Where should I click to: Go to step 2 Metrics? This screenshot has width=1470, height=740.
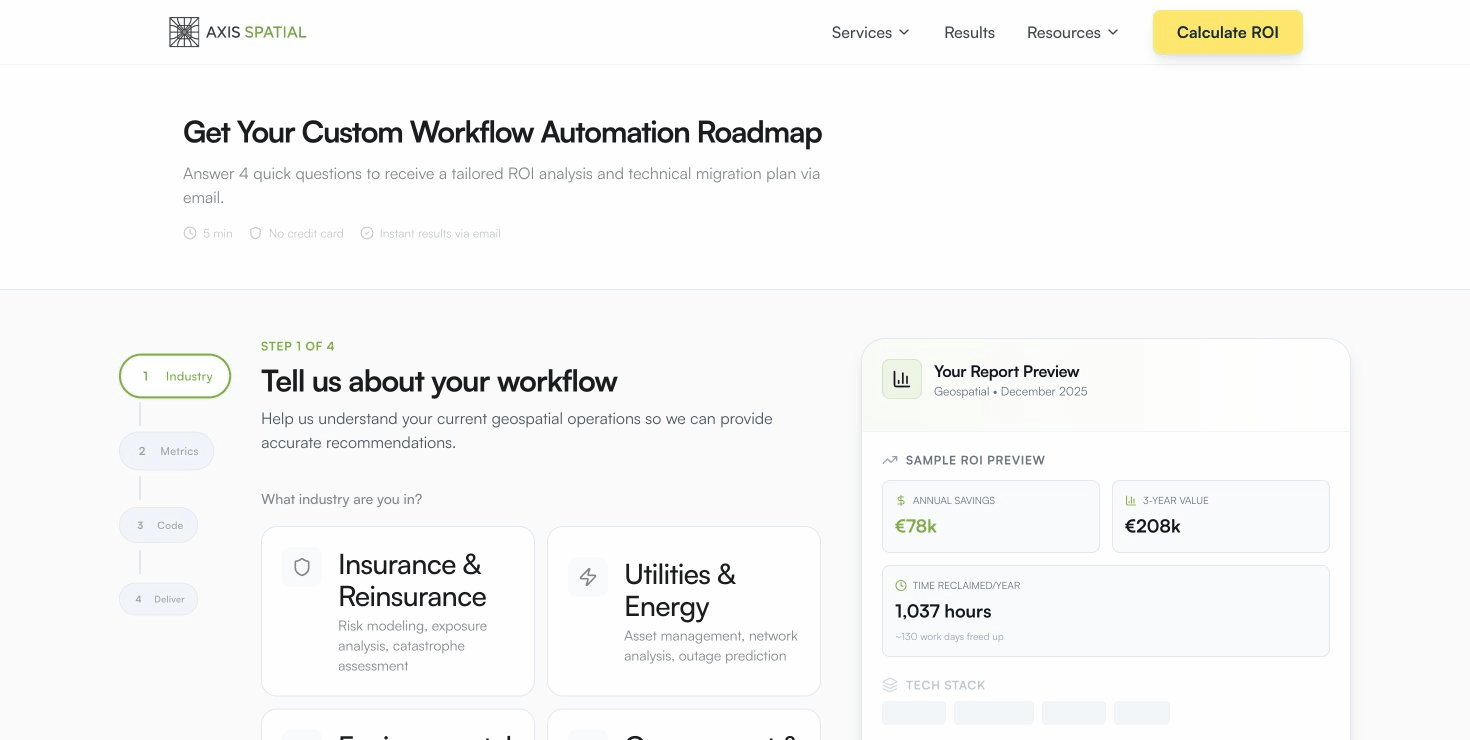click(x=167, y=451)
